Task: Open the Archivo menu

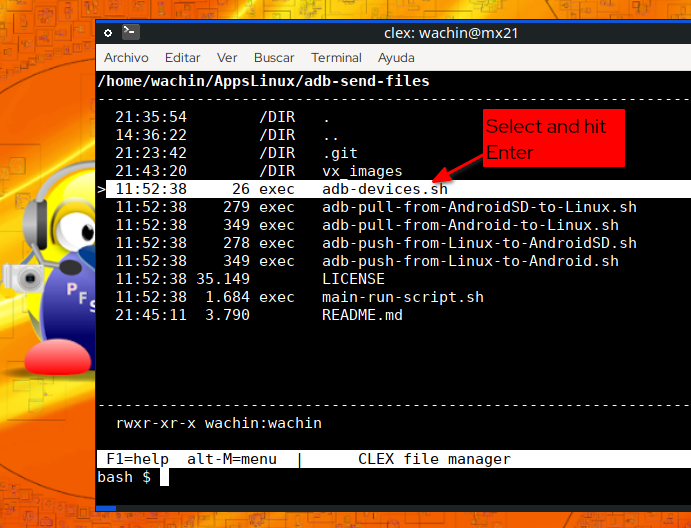Action: tap(126, 58)
